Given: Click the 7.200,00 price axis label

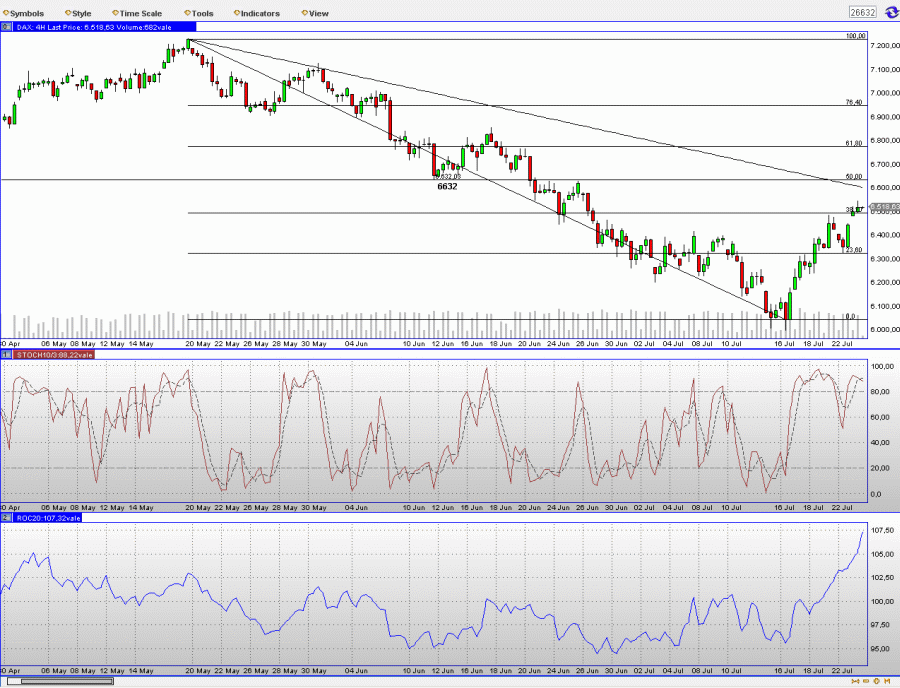Looking at the screenshot, I should 885,45.
